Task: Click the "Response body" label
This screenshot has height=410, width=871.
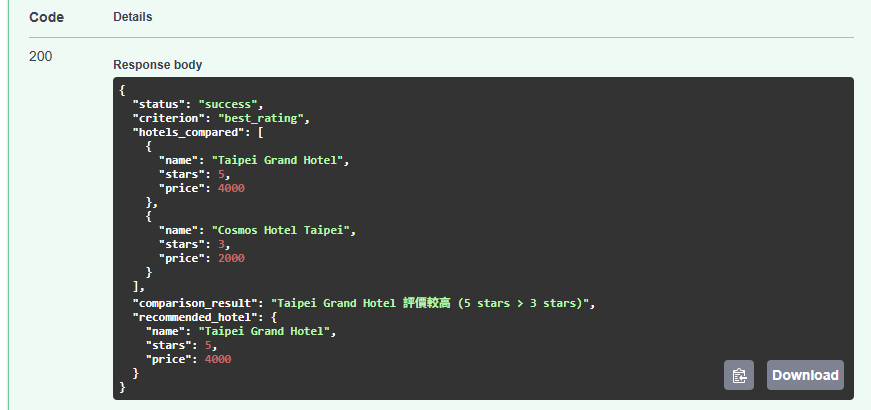Action: 158,65
